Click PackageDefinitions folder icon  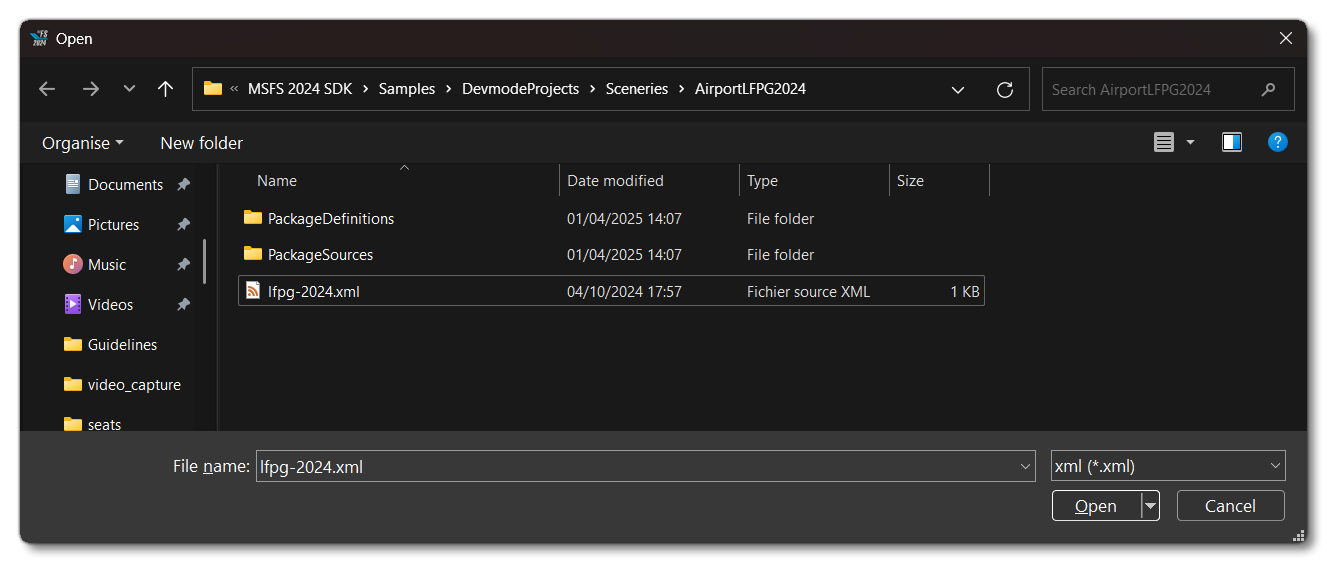click(253, 218)
